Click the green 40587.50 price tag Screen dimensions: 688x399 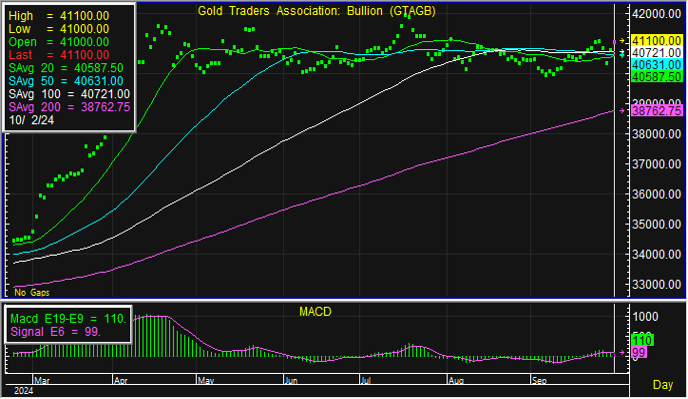click(656, 77)
